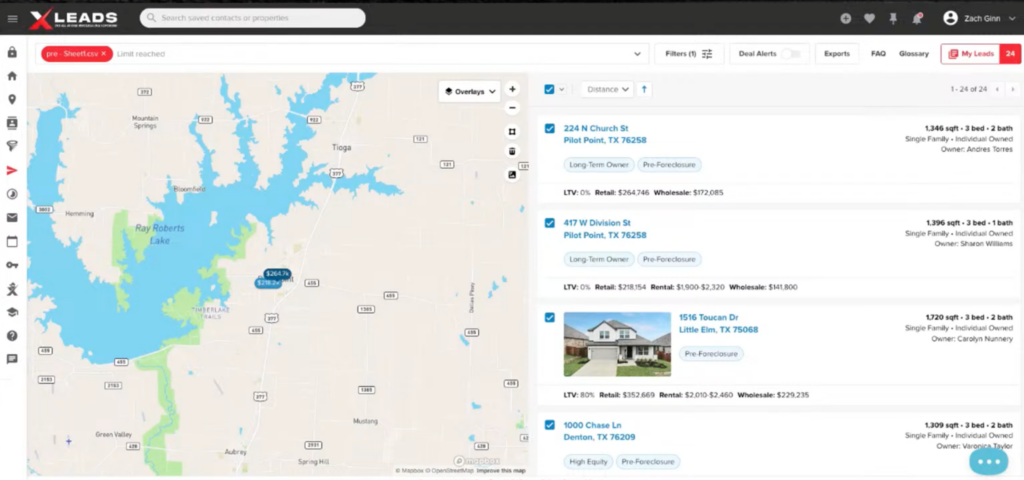
Task: Click the map zoom out minus button
Action: point(512,108)
